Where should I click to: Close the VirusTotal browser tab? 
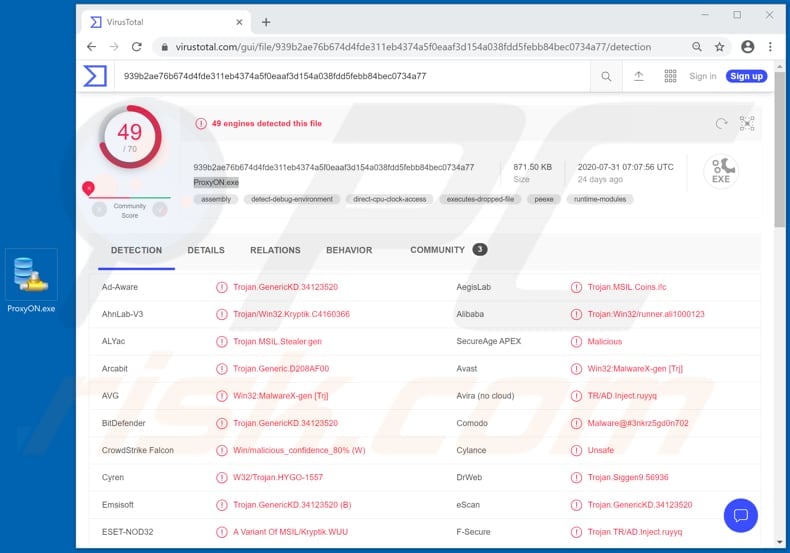tap(239, 22)
